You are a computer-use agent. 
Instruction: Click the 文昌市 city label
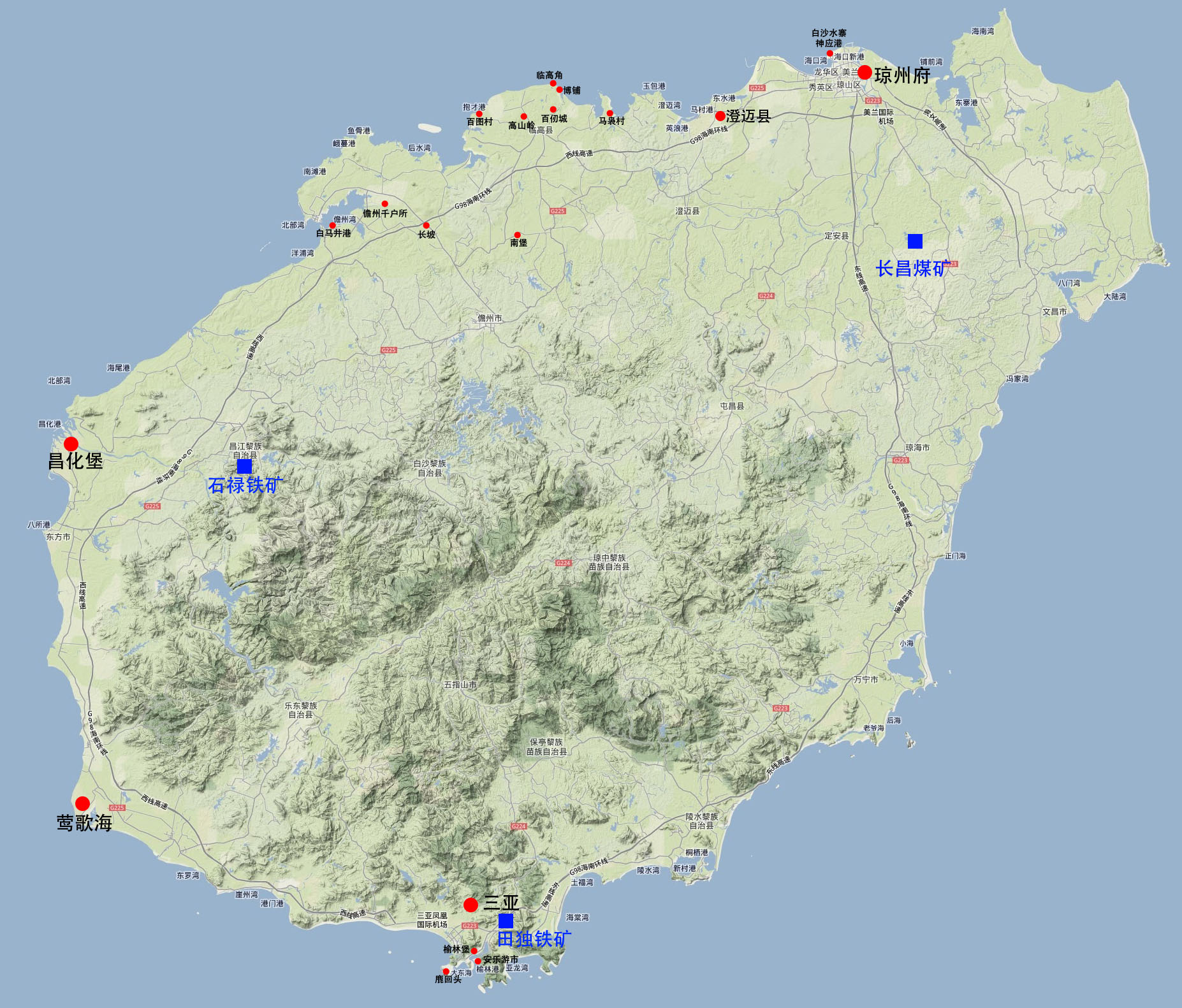[x=1054, y=312]
